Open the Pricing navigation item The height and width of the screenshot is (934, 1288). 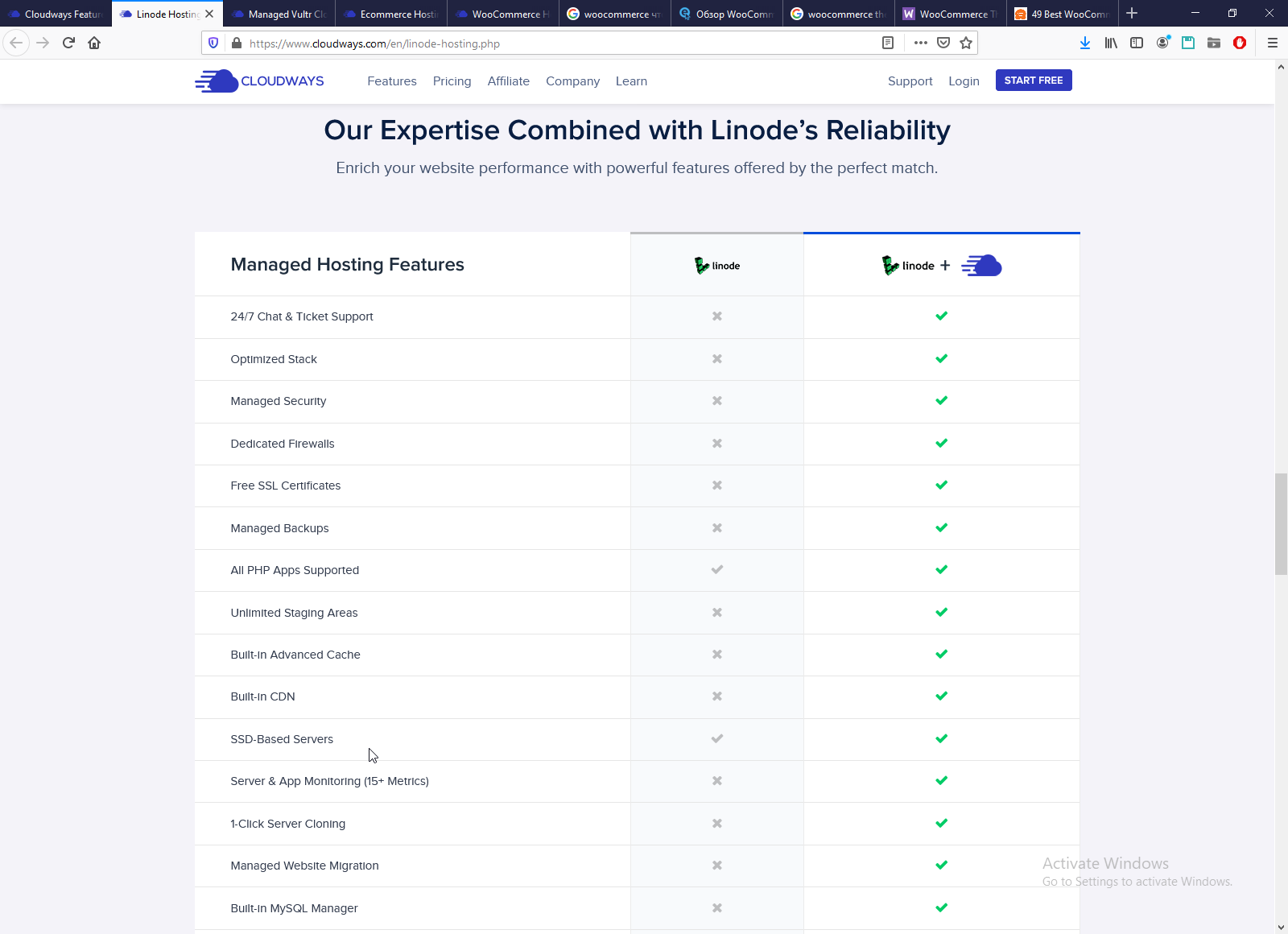tap(452, 81)
